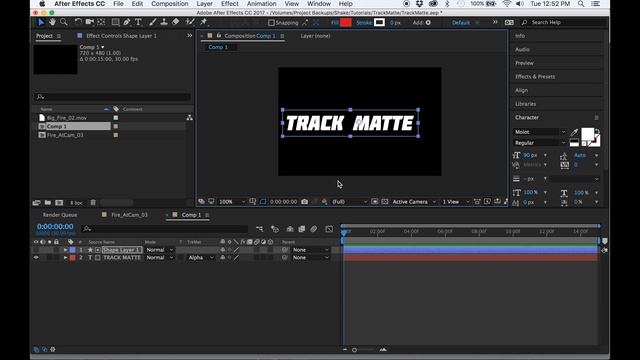Expand TRACK MATTE layer properties triangle
Viewport: 640px width, 360px height.
click(x=65, y=258)
